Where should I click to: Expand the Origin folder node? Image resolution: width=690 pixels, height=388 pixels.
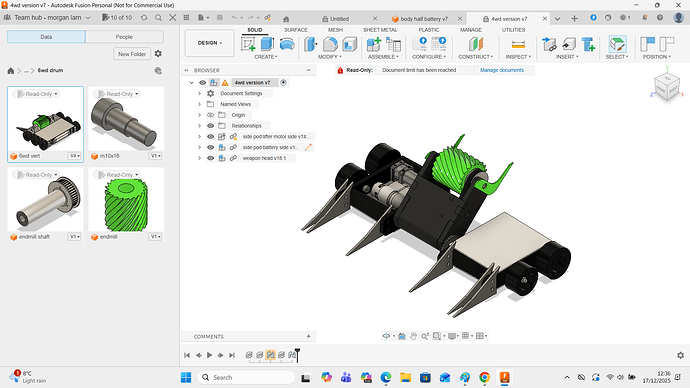tap(199, 115)
